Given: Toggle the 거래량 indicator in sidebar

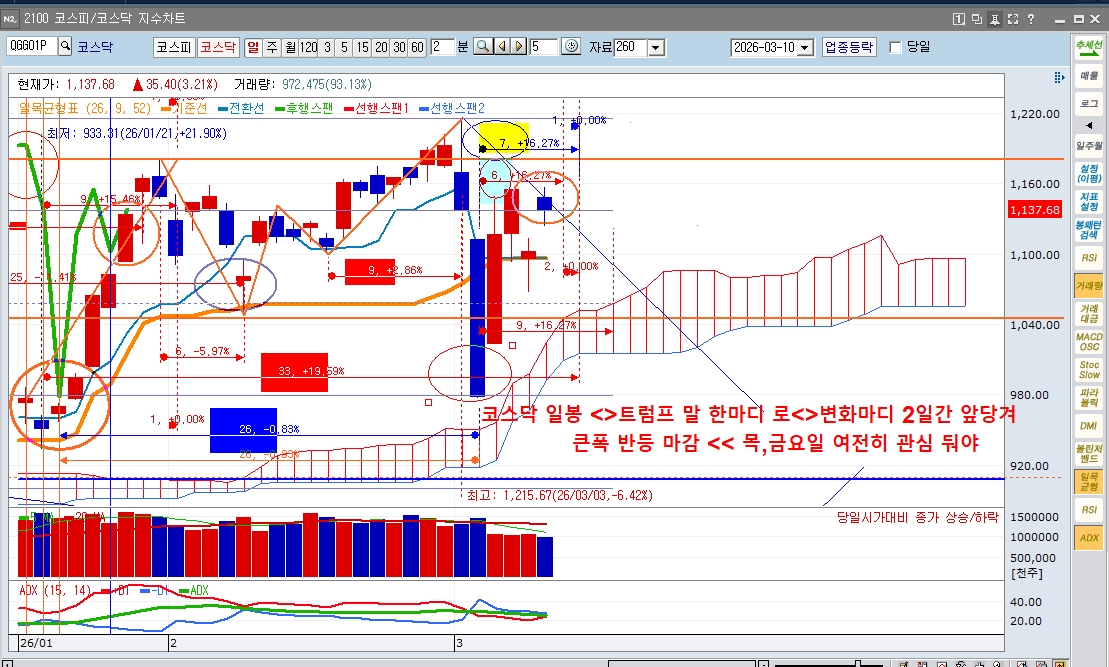Looking at the screenshot, I should 1089,286.
